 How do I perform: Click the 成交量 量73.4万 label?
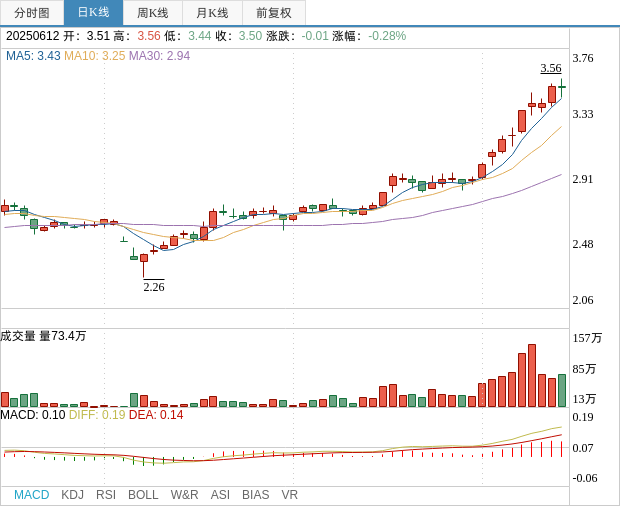pos(43,336)
